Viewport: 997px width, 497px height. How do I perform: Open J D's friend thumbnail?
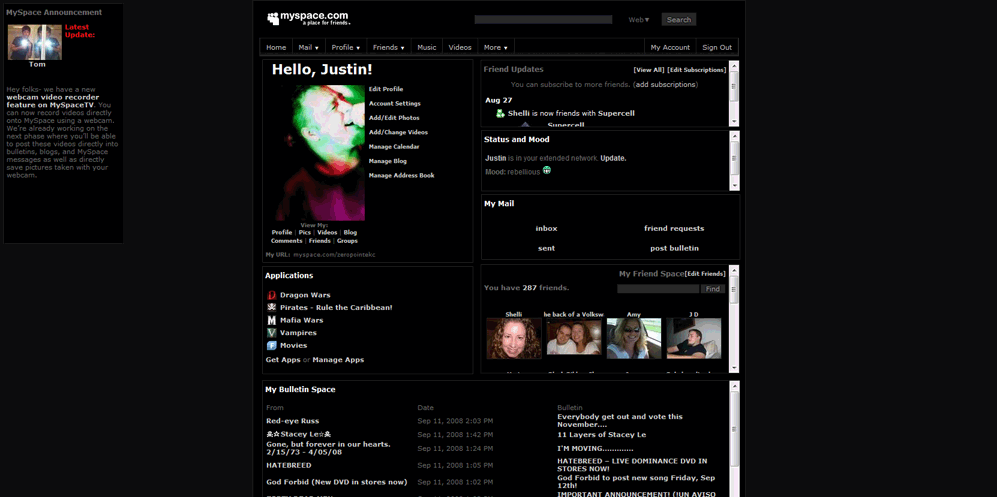click(694, 338)
